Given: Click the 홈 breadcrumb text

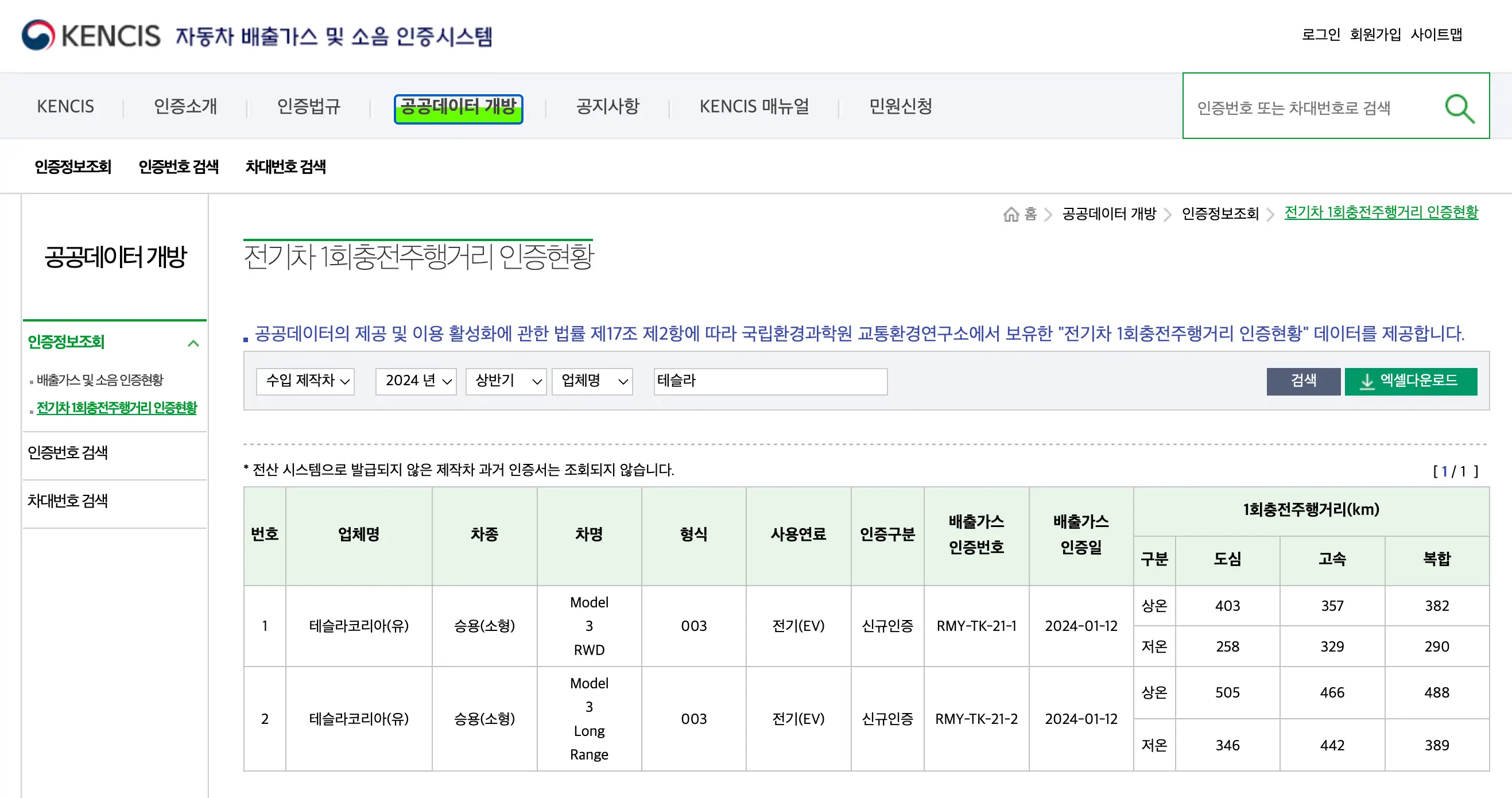Looking at the screenshot, I should pyautogui.click(x=1030, y=214).
